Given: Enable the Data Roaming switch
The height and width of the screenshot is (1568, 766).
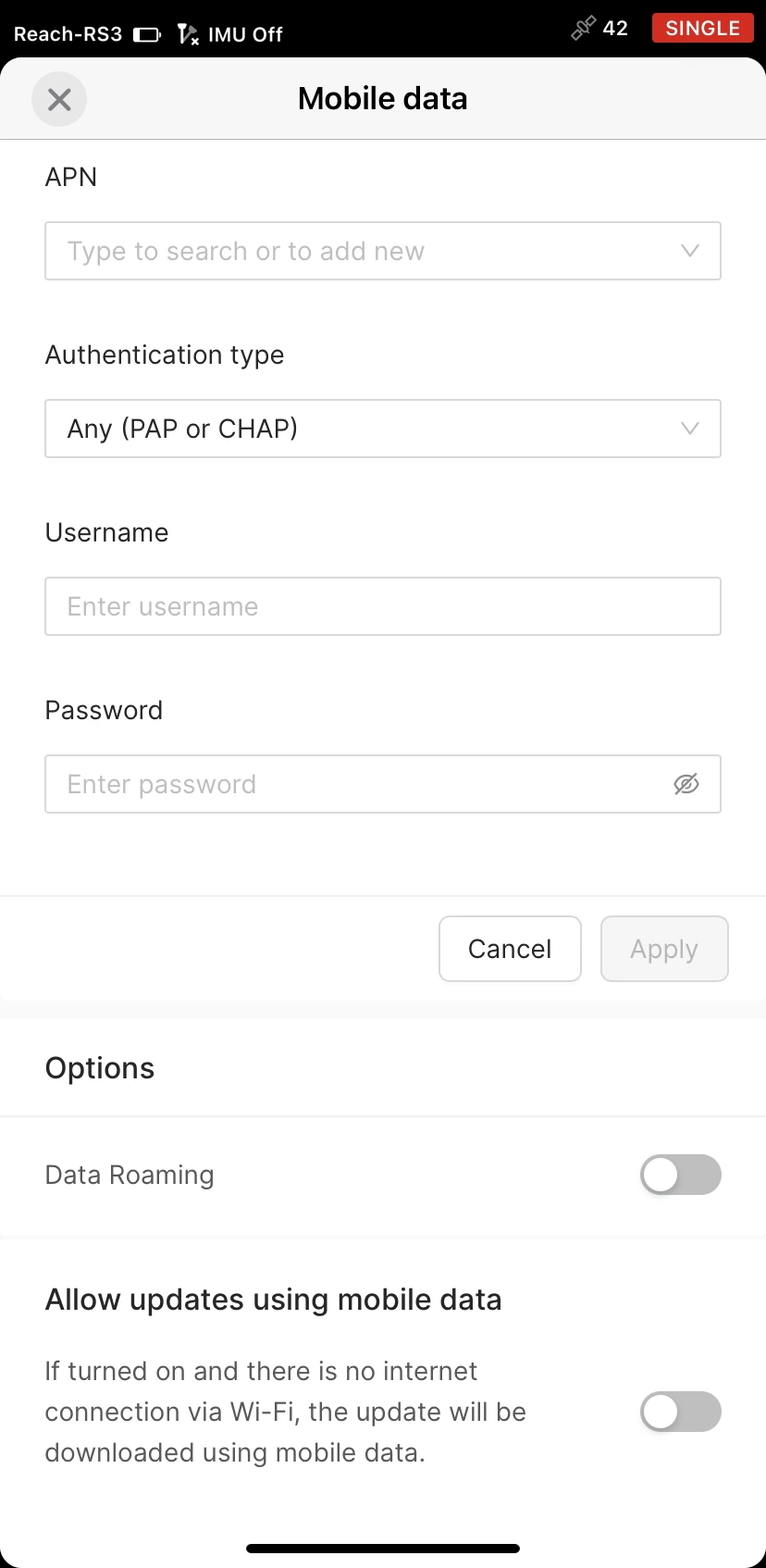Looking at the screenshot, I should coord(680,1175).
